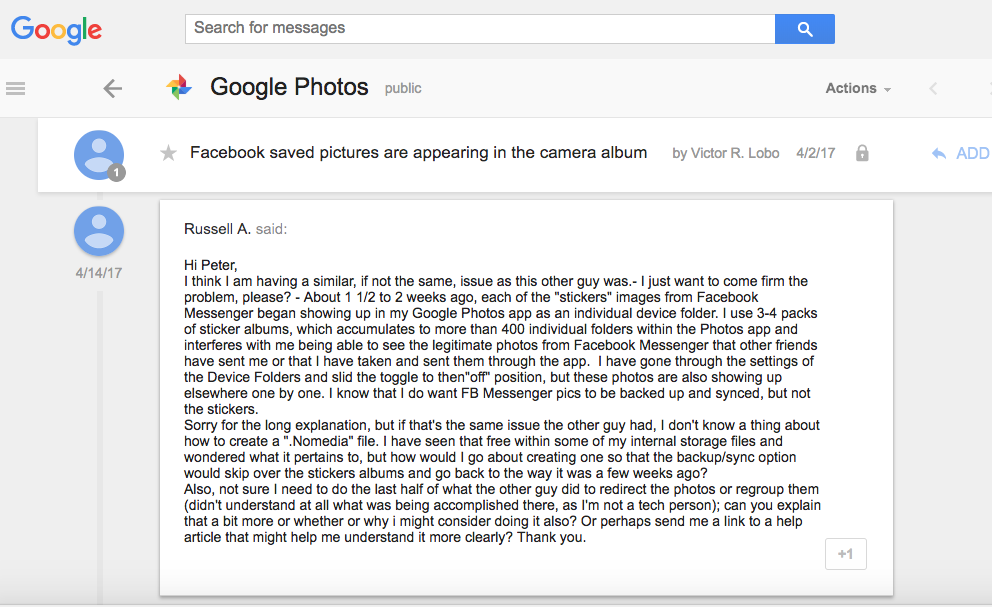Click the topic title about Facebook pictures
Image resolution: width=992 pixels, height=607 pixels.
click(418, 153)
